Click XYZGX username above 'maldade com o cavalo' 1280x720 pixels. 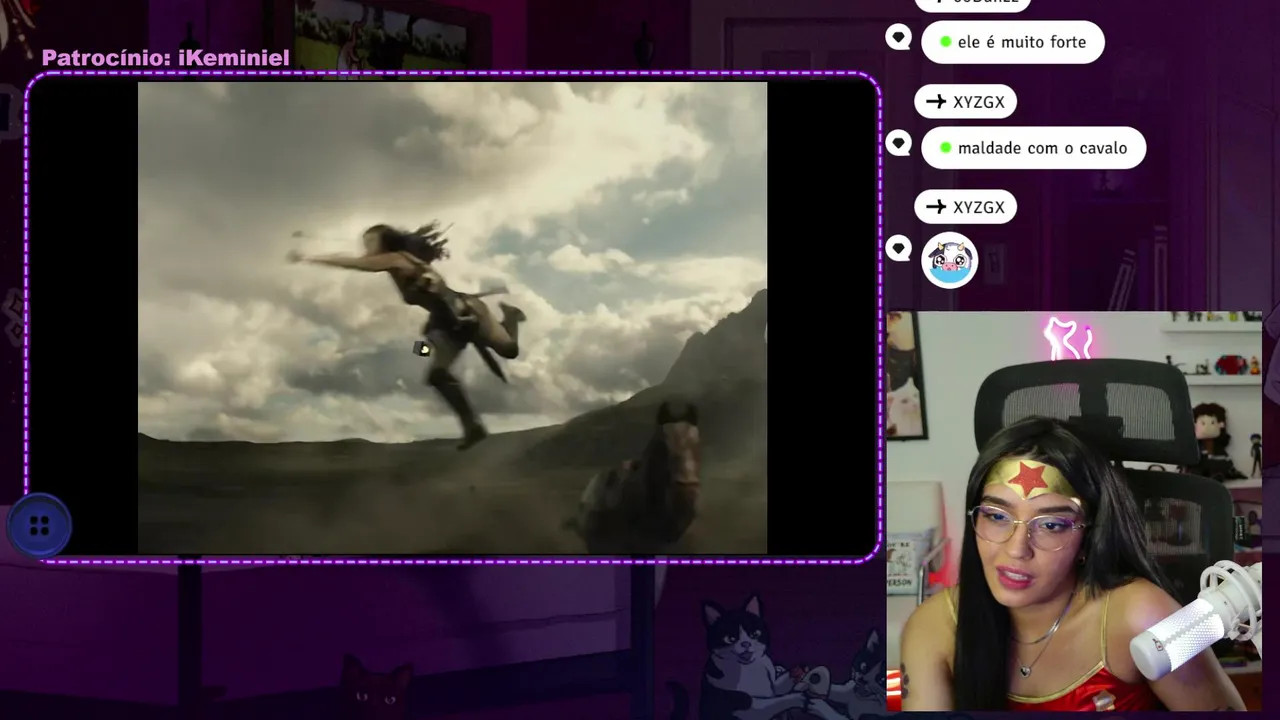tap(966, 101)
